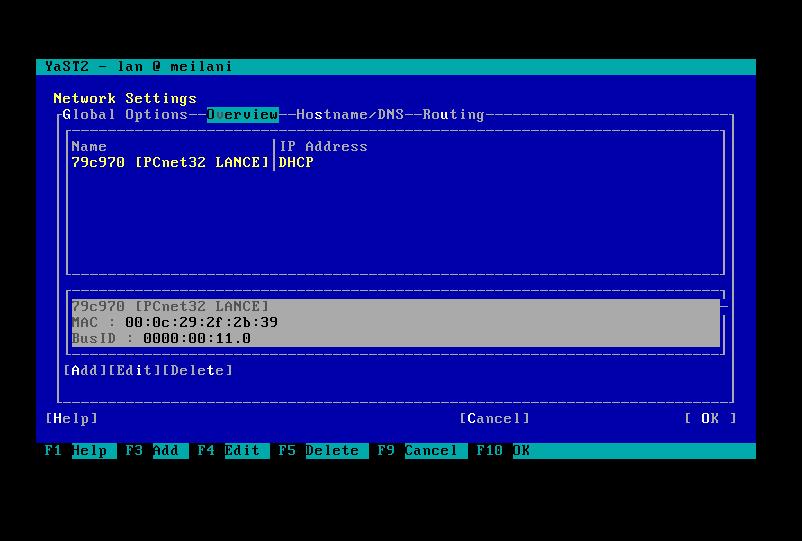Click the F3 Add function key label
Image resolution: width=802 pixels, height=541 pixels.
pos(157,450)
